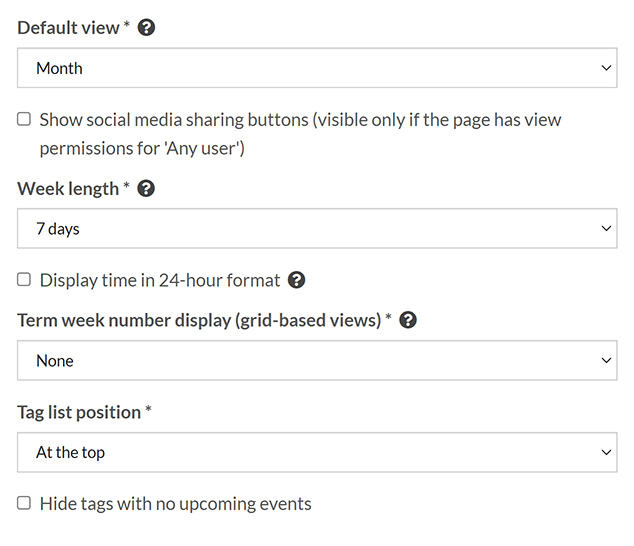This screenshot has width=634, height=546.
Task: Check the Hide tags with no upcoming events box
Action: coord(24,503)
